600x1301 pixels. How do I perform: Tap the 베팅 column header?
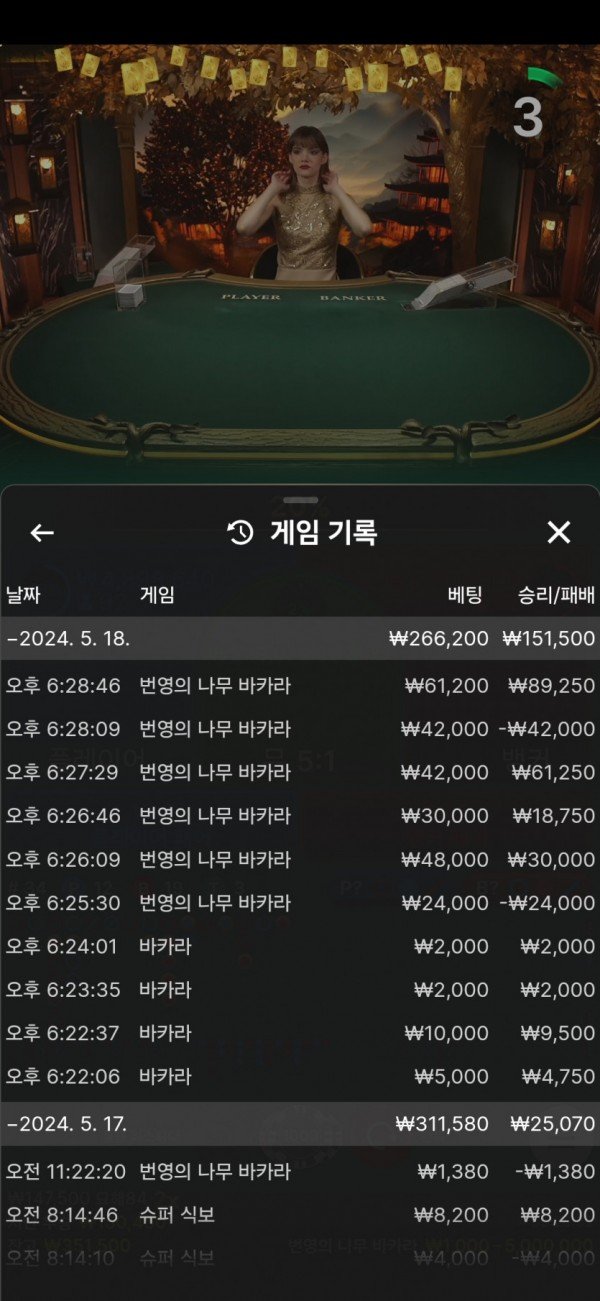tap(465, 595)
